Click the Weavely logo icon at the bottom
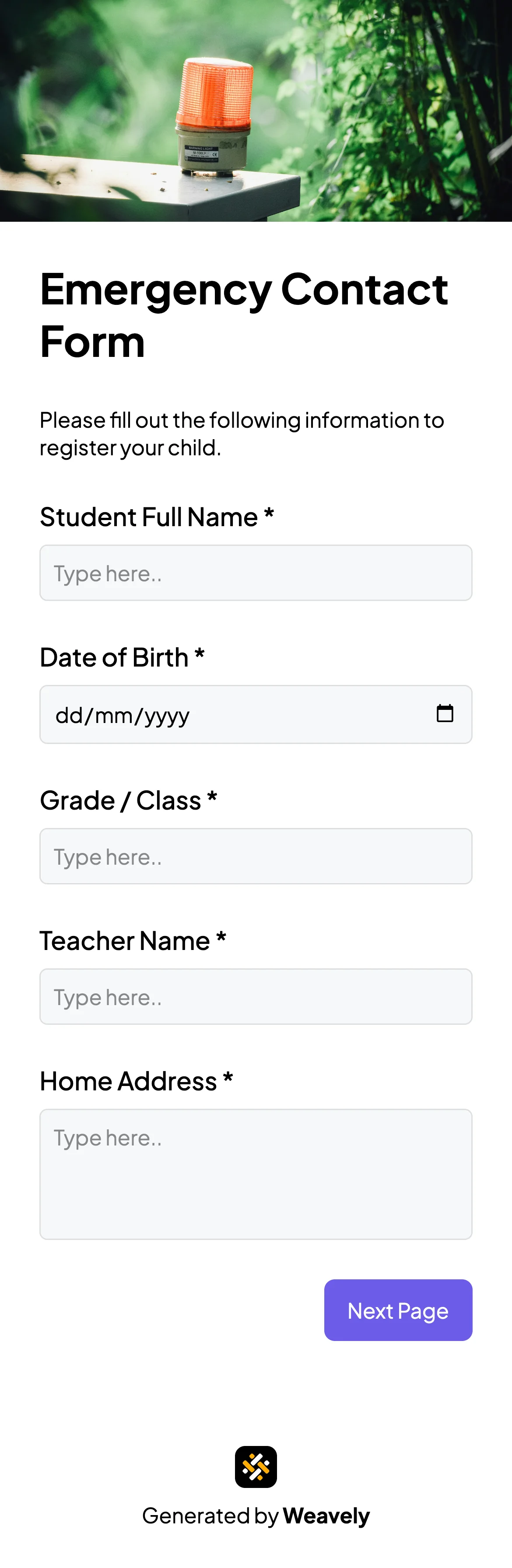Image resolution: width=512 pixels, height=1568 pixels. point(256,1466)
